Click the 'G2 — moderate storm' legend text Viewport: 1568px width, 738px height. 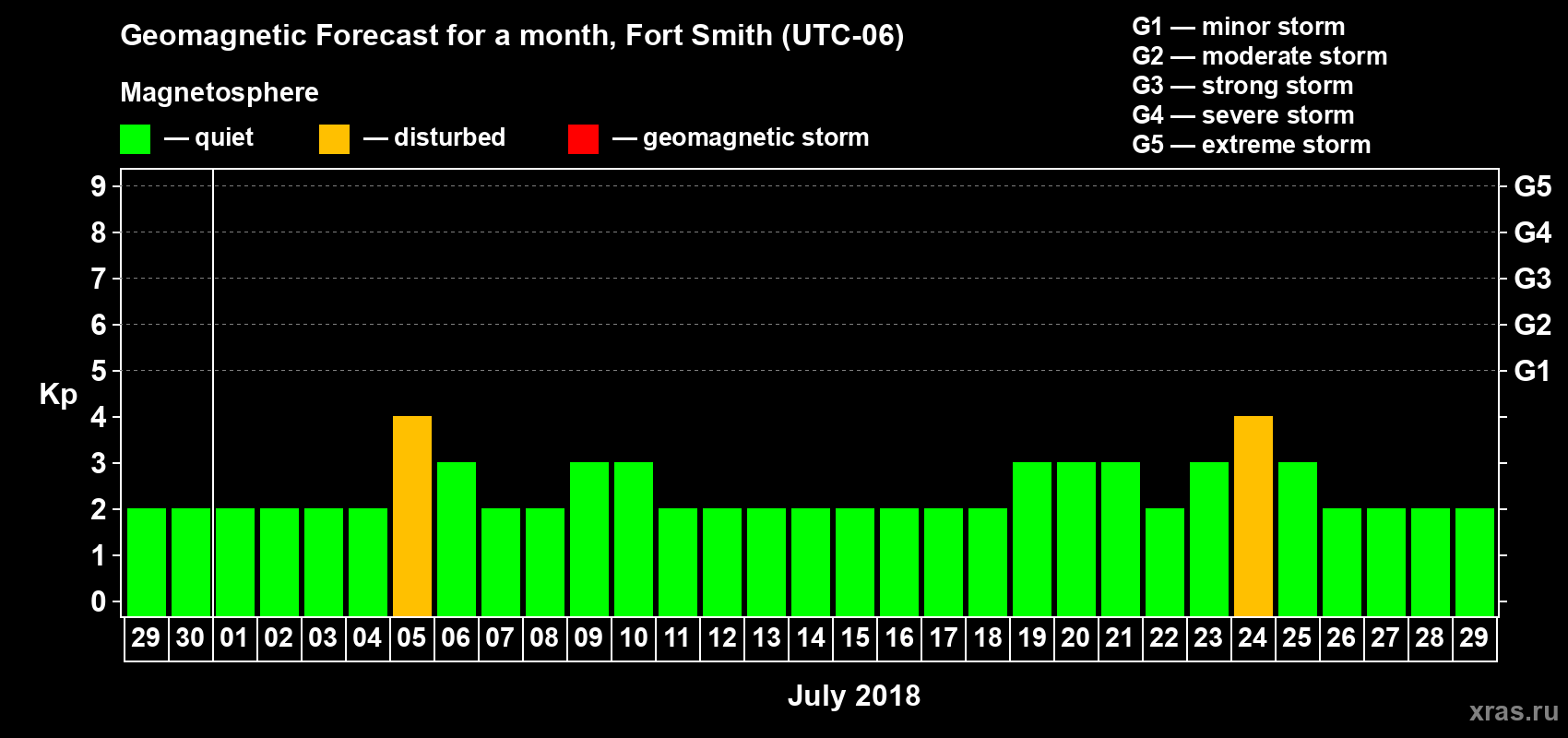1260,56
